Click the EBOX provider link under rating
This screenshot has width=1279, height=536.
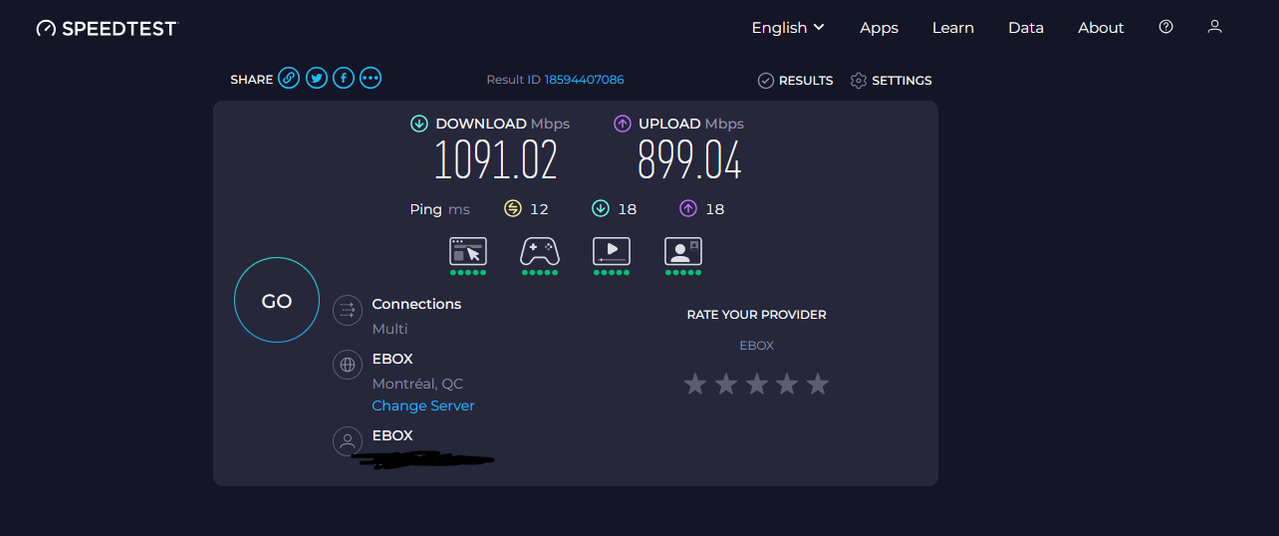757,345
